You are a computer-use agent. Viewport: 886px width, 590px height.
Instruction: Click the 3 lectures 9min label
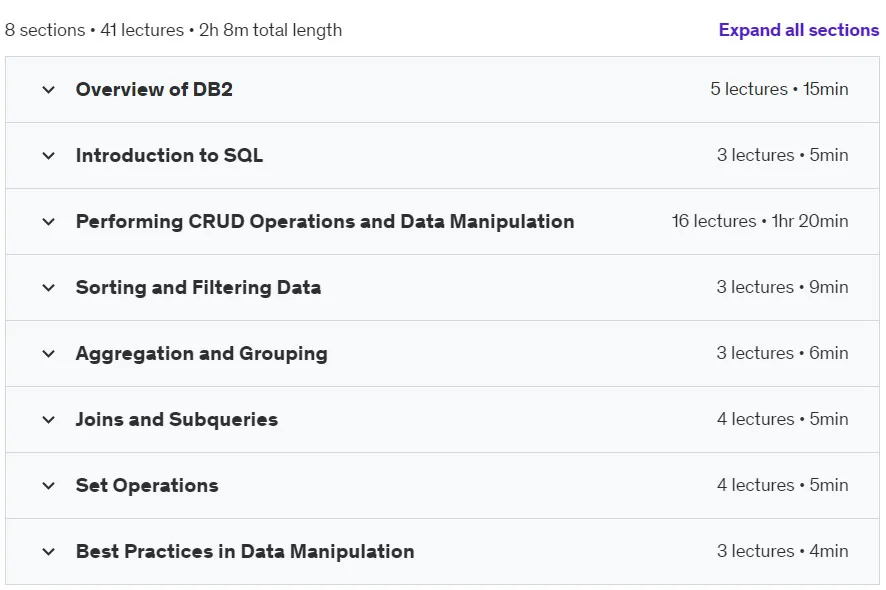point(783,287)
